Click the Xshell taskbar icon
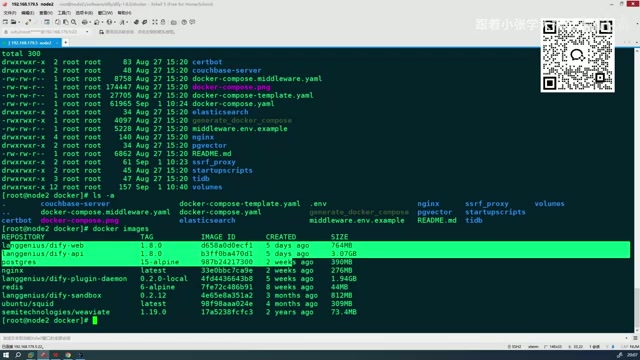 point(43,355)
